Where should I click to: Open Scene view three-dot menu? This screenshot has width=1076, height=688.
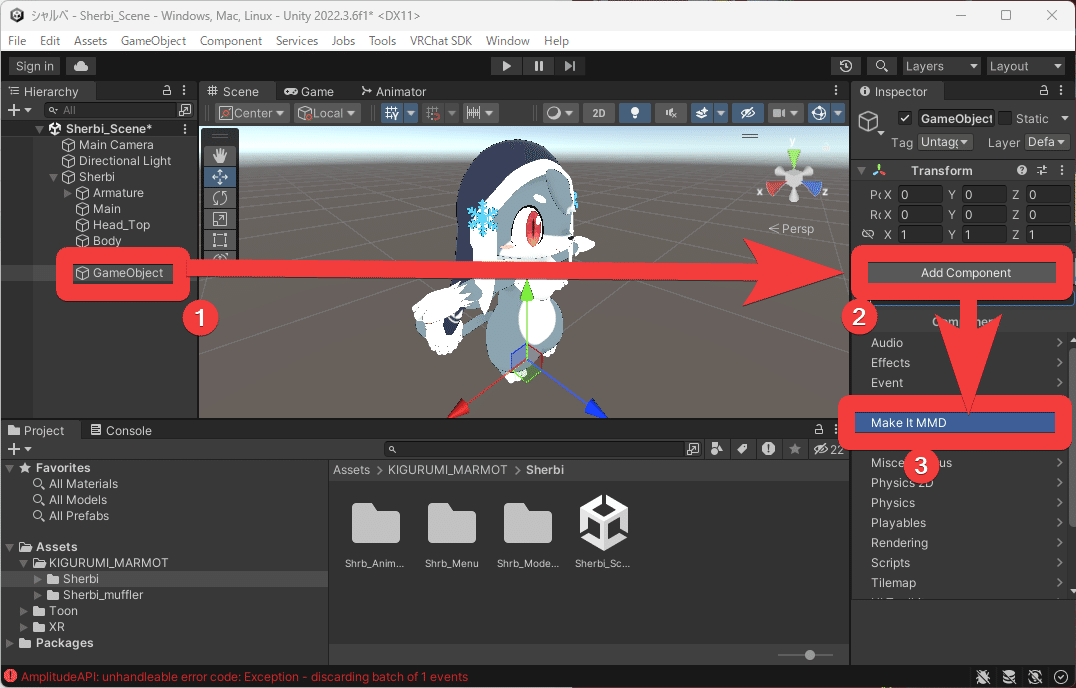(x=836, y=91)
